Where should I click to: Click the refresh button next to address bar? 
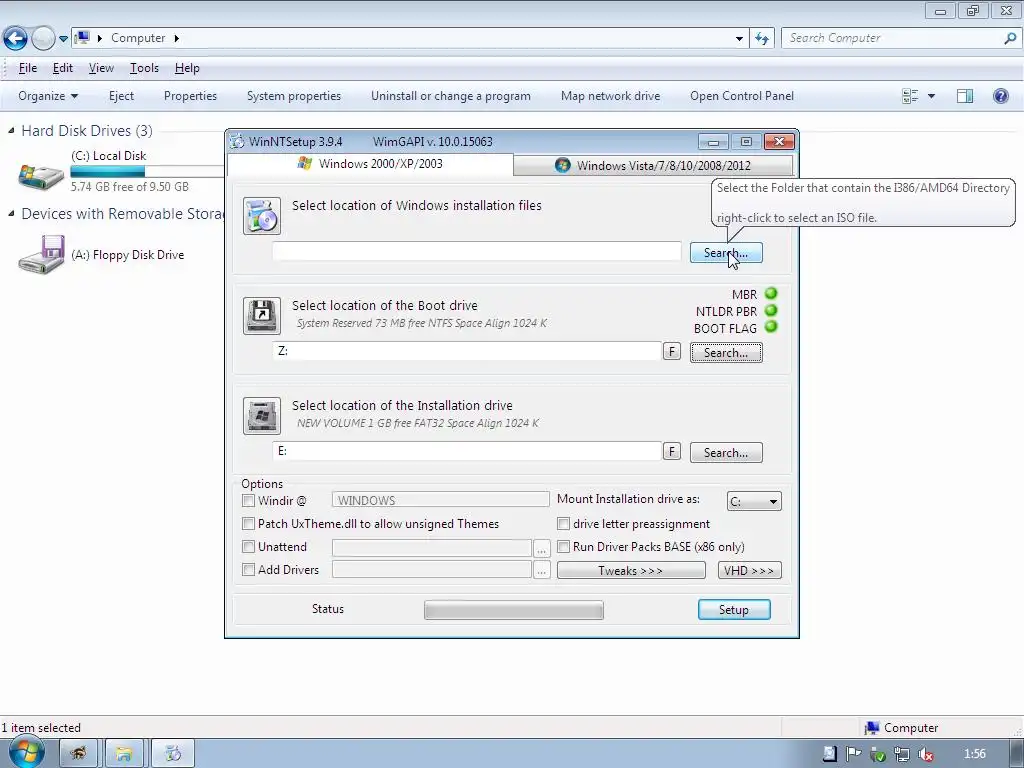coord(761,39)
